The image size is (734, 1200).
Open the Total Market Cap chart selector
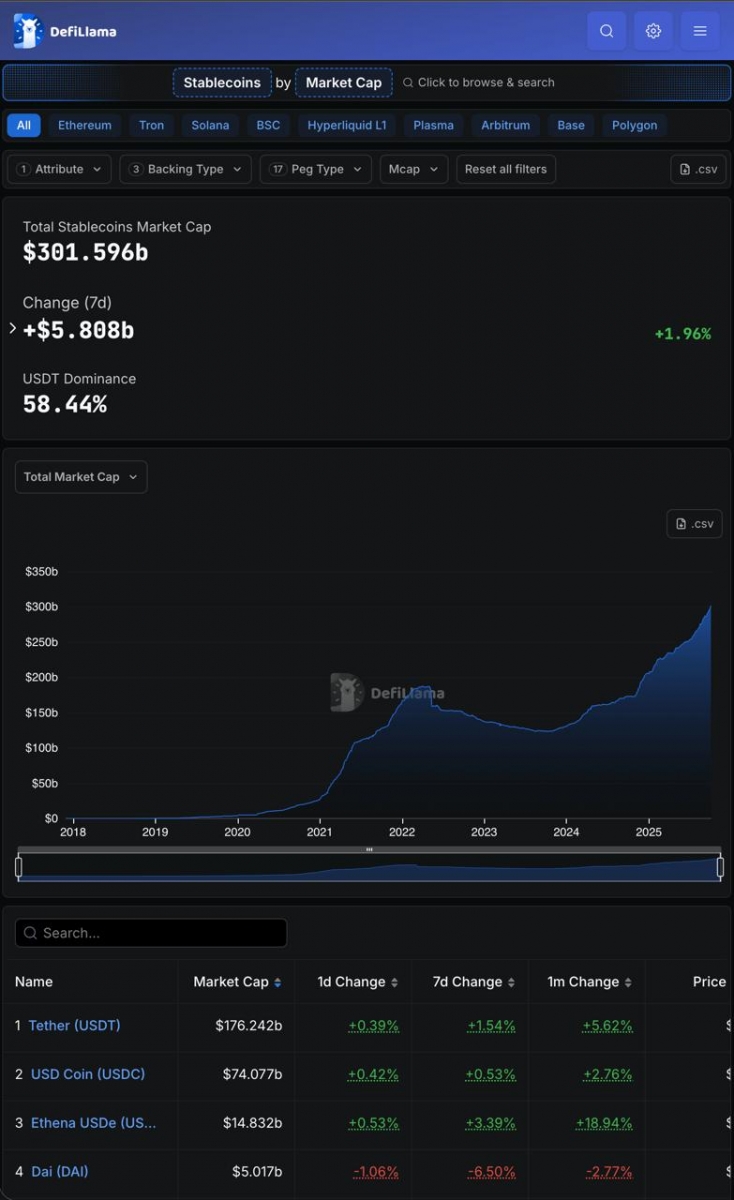click(81, 477)
